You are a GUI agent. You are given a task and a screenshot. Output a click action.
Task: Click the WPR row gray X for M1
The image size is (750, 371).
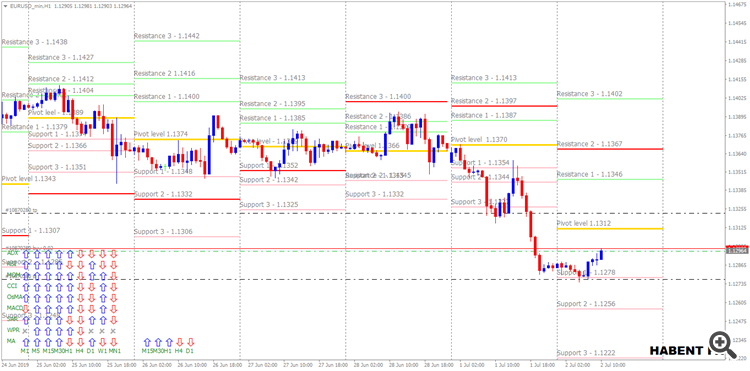coord(25,331)
